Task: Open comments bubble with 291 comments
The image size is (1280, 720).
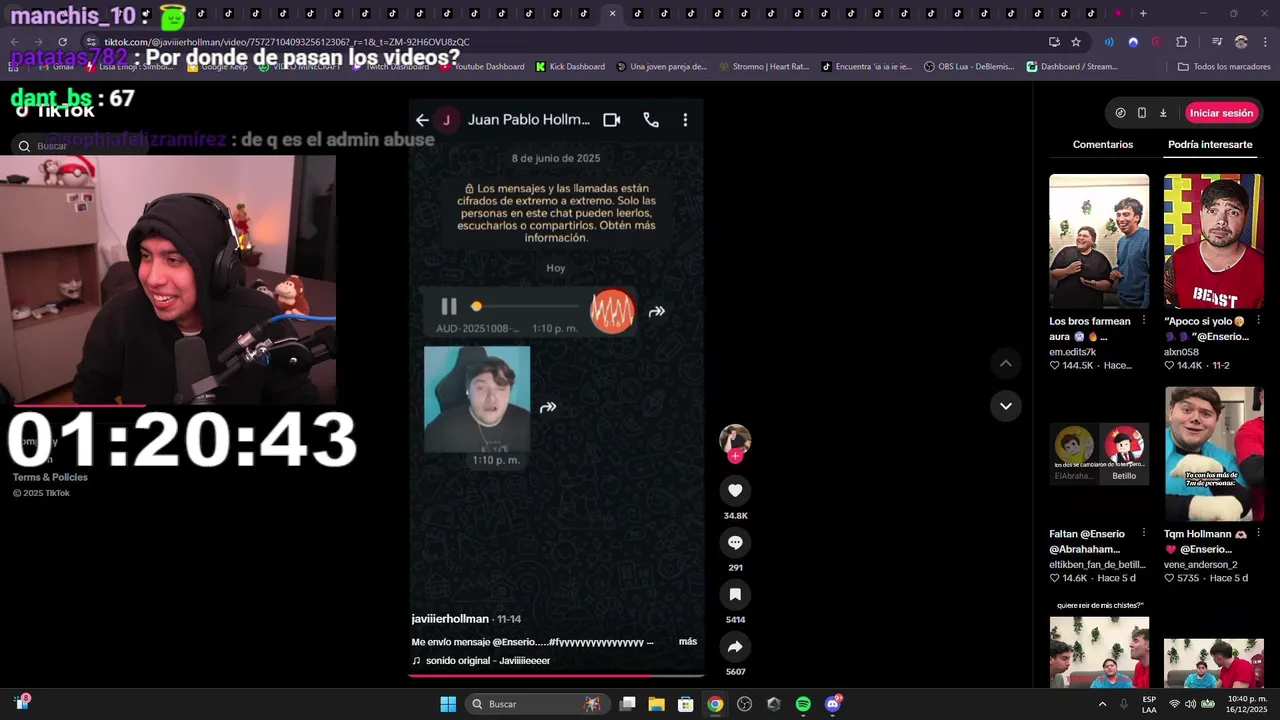Action: point(735,542)
